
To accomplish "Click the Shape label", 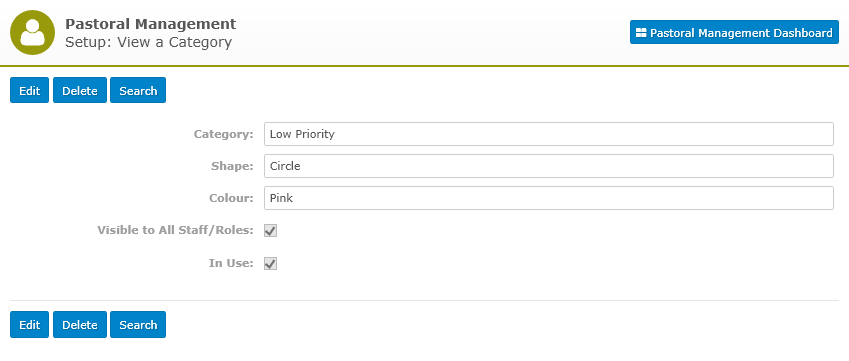I will tap(232, 166).
